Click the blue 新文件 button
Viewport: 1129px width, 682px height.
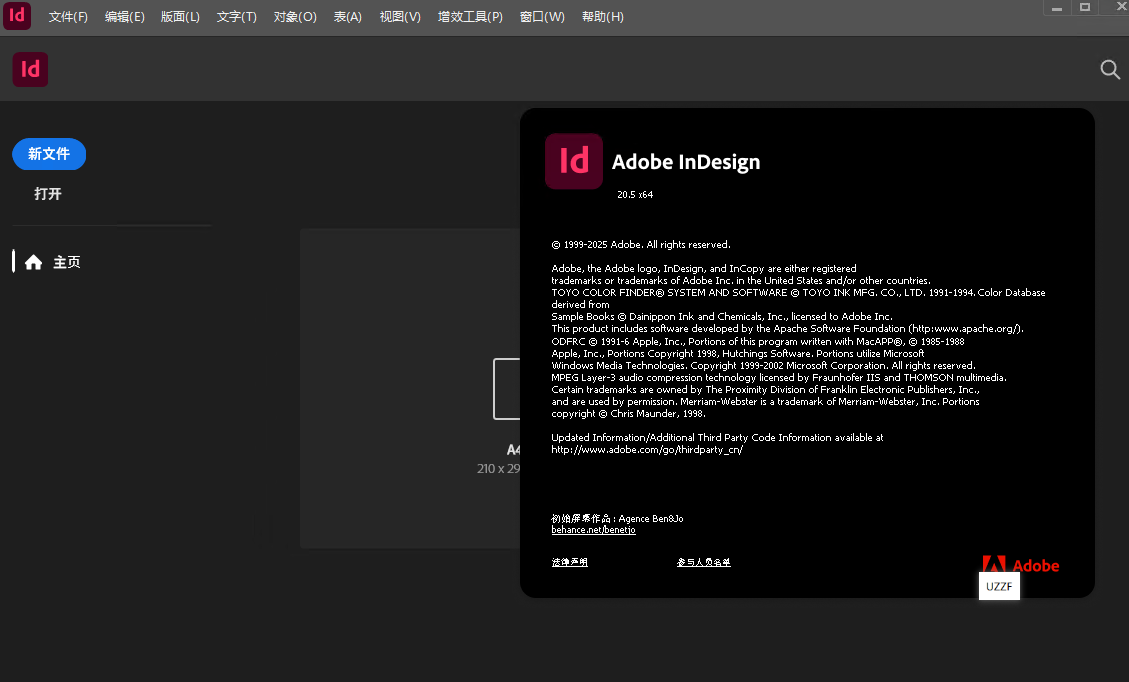49,154
